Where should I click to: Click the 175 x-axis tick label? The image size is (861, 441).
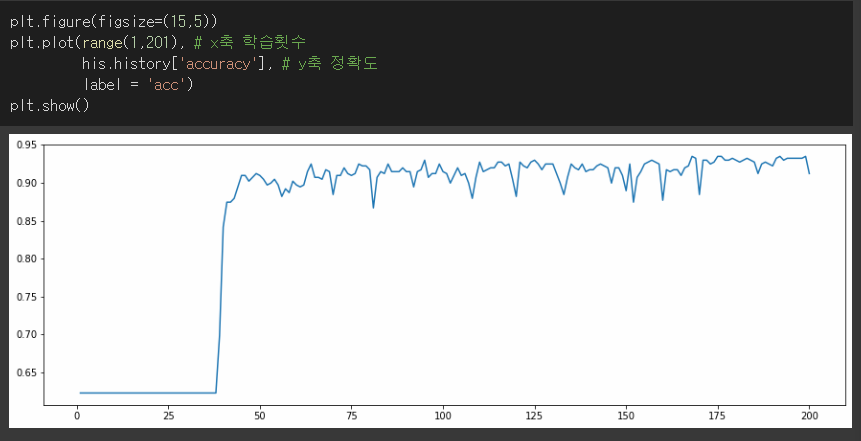point(718,416)
